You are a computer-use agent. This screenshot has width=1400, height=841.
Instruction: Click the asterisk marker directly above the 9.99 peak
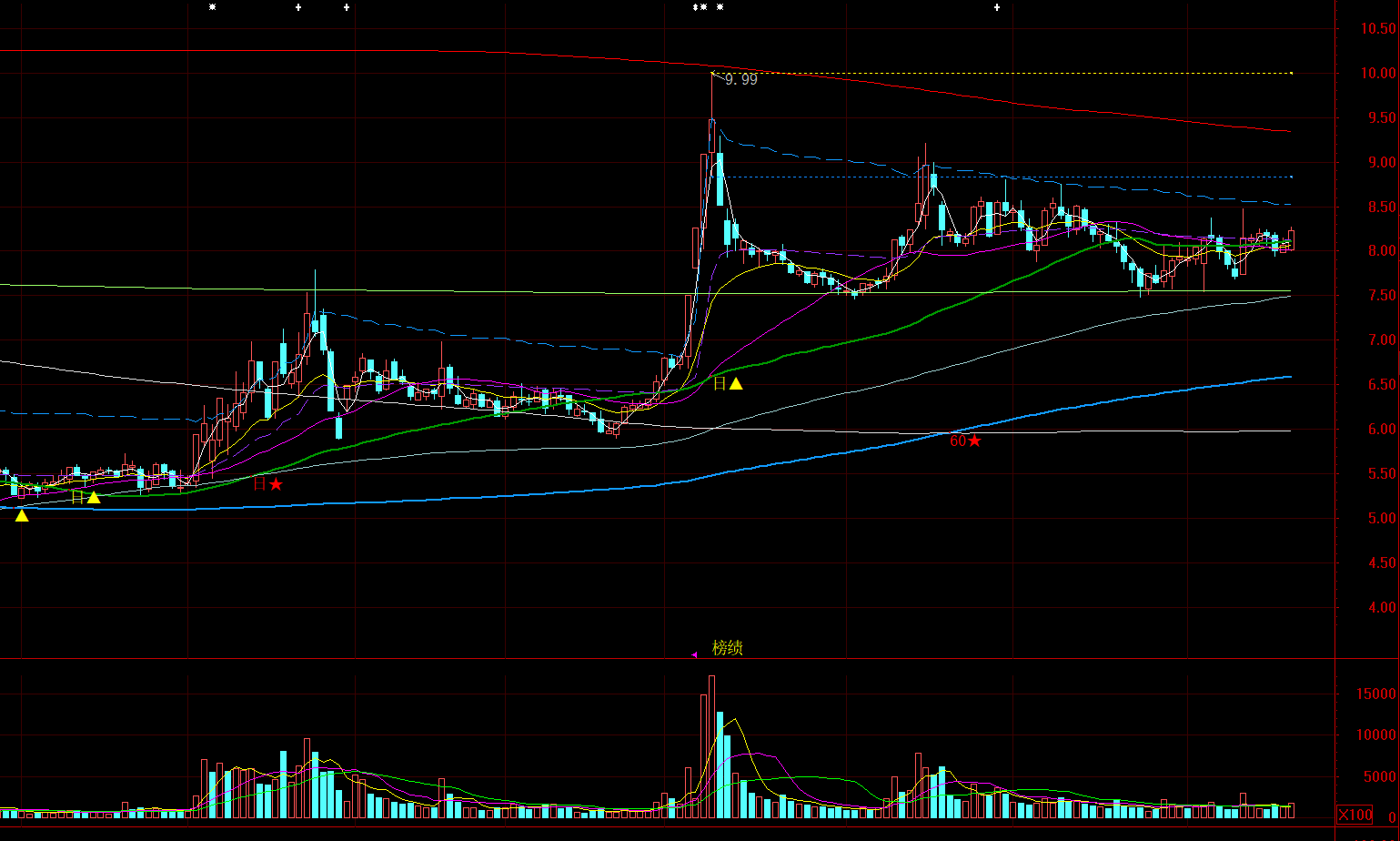pos(720,7)
